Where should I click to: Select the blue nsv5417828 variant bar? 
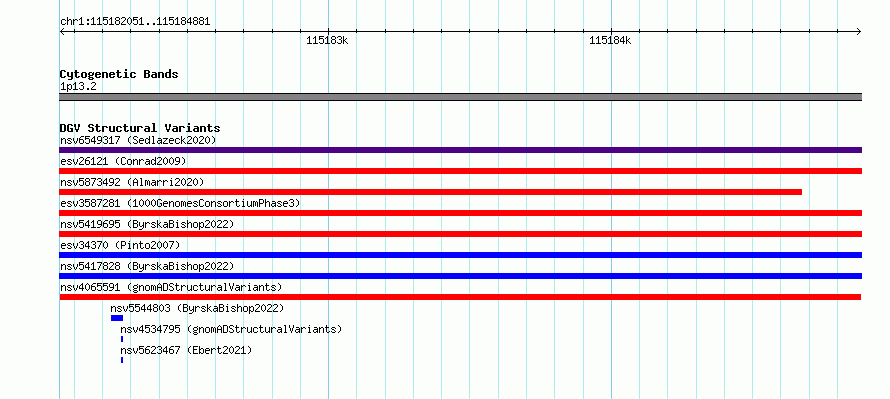click(460, 276)
